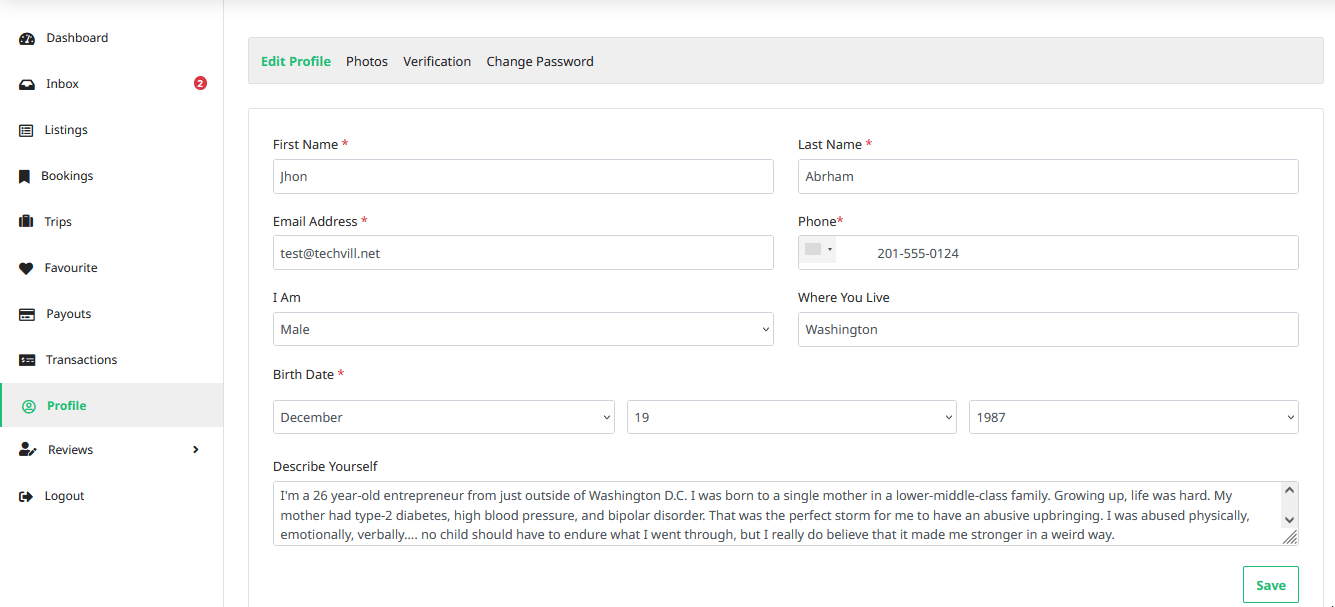The height and width of the screenshot is (607, 1335).
Task: Open the phone country flag selector
Action: (x=818, y=250)
